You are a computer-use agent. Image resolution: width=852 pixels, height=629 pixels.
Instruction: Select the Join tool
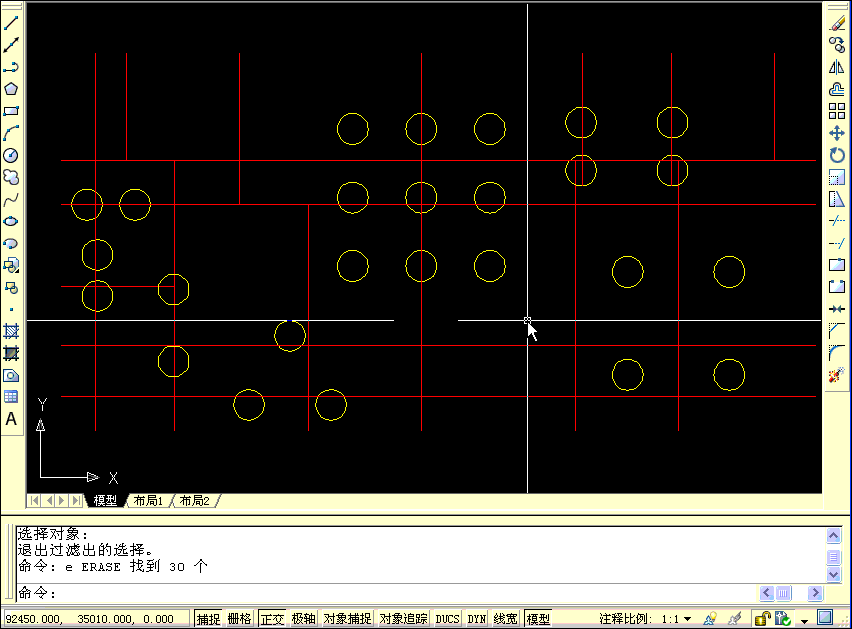837,309
